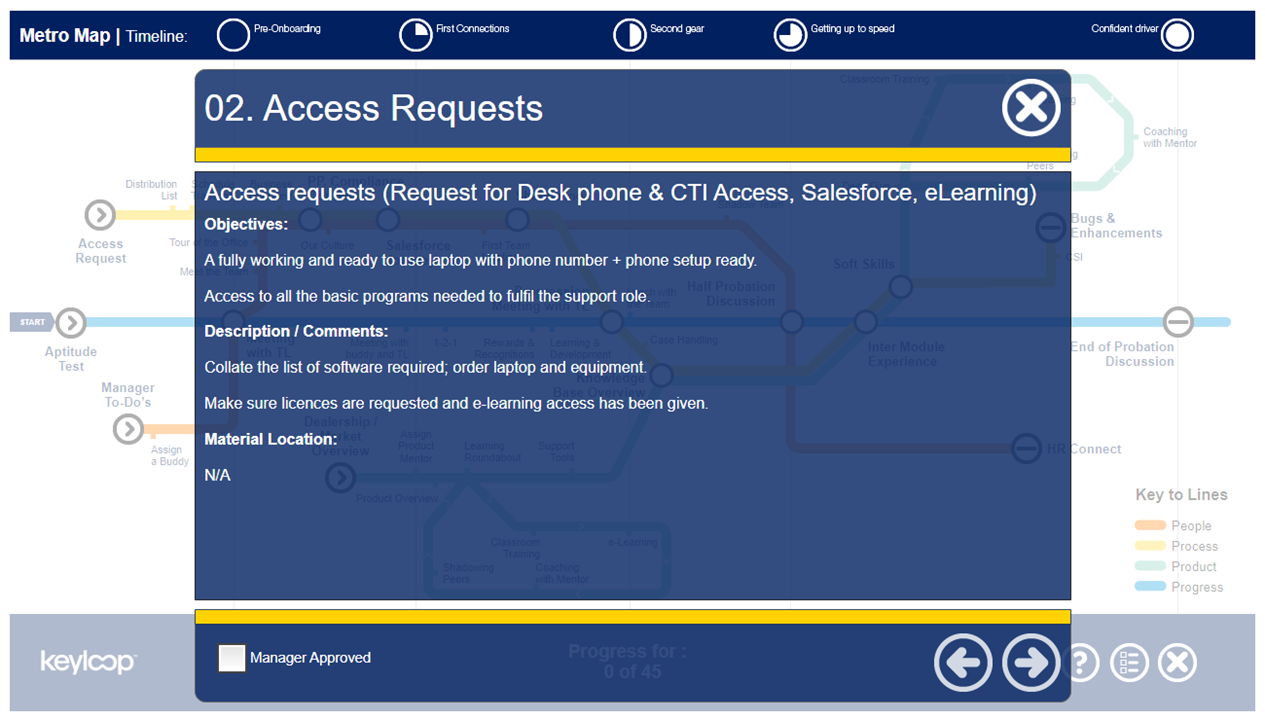Go to next item with right arrow

pyautogui.click(x=1031, y=662)
